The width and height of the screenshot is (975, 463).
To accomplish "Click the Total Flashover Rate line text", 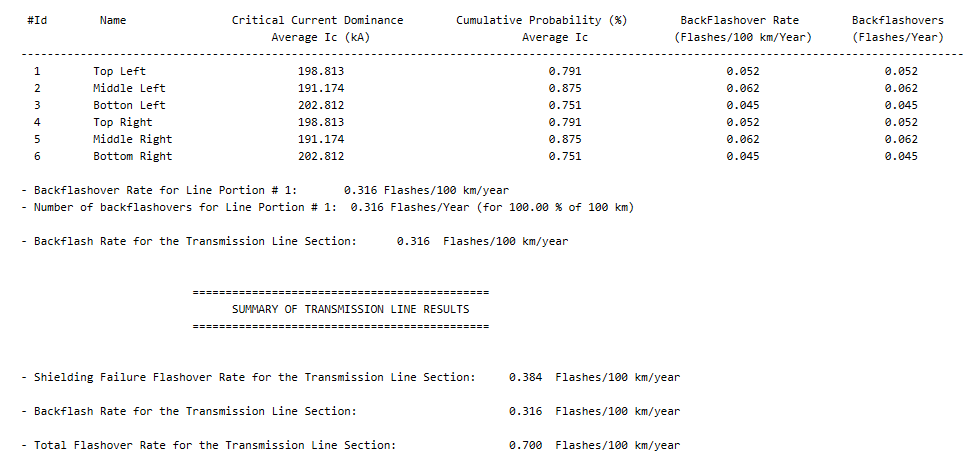I will (x=215, y=445).
